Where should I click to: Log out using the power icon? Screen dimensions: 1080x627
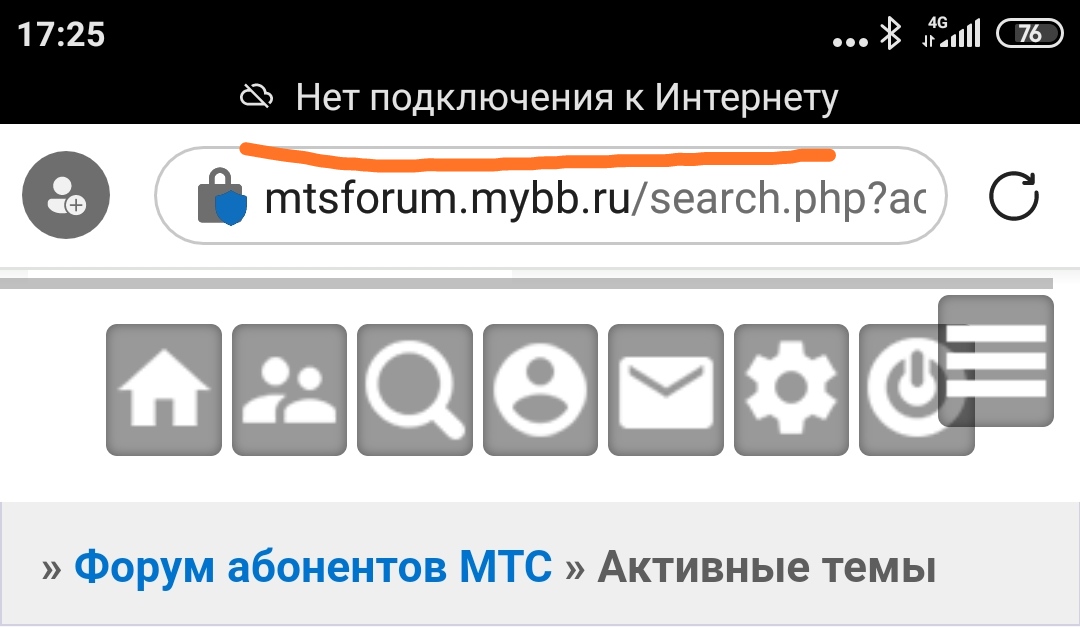click(x=902, y=390)
